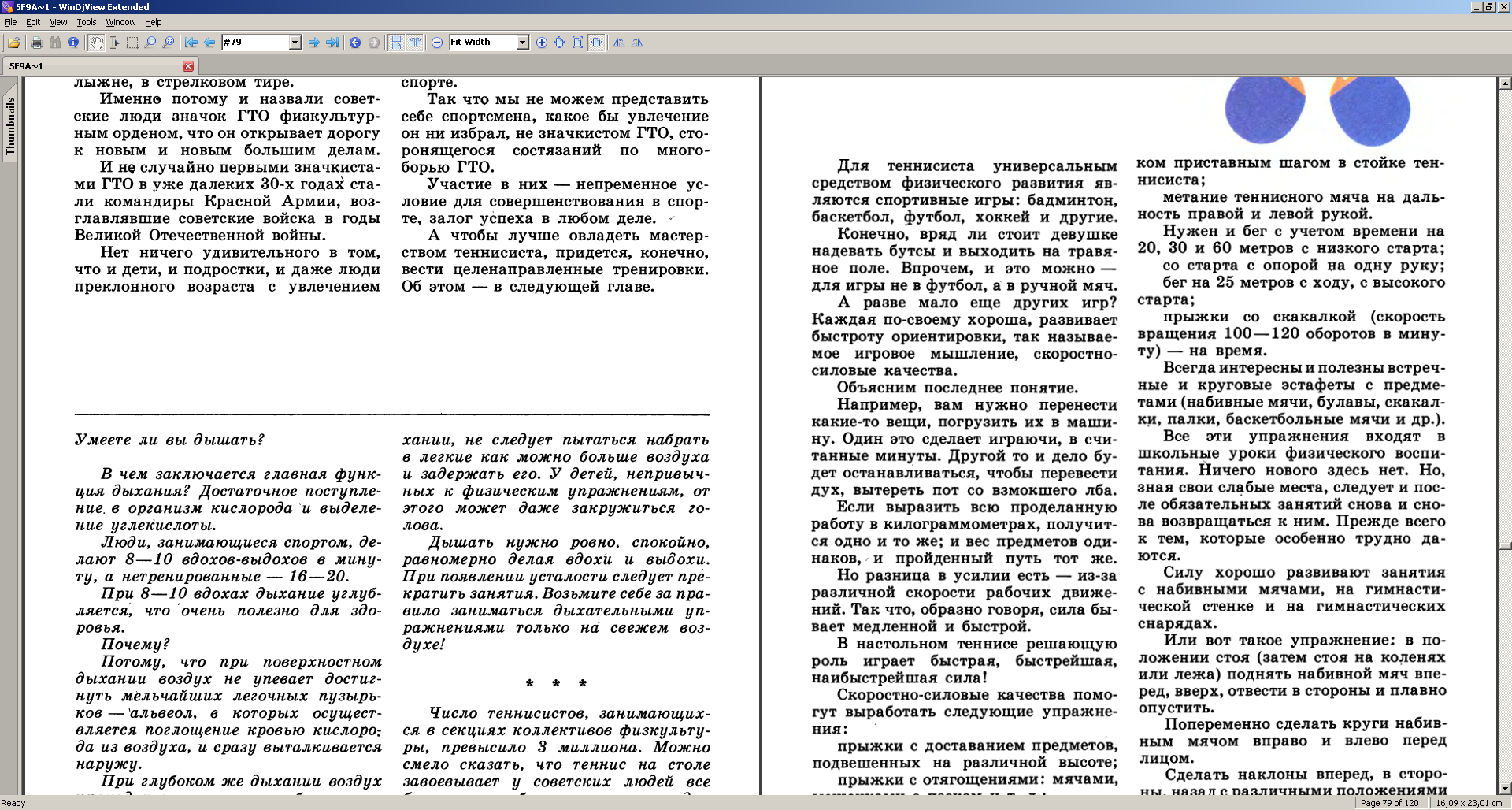Zoom out with the minus icon

click(437, 43)
